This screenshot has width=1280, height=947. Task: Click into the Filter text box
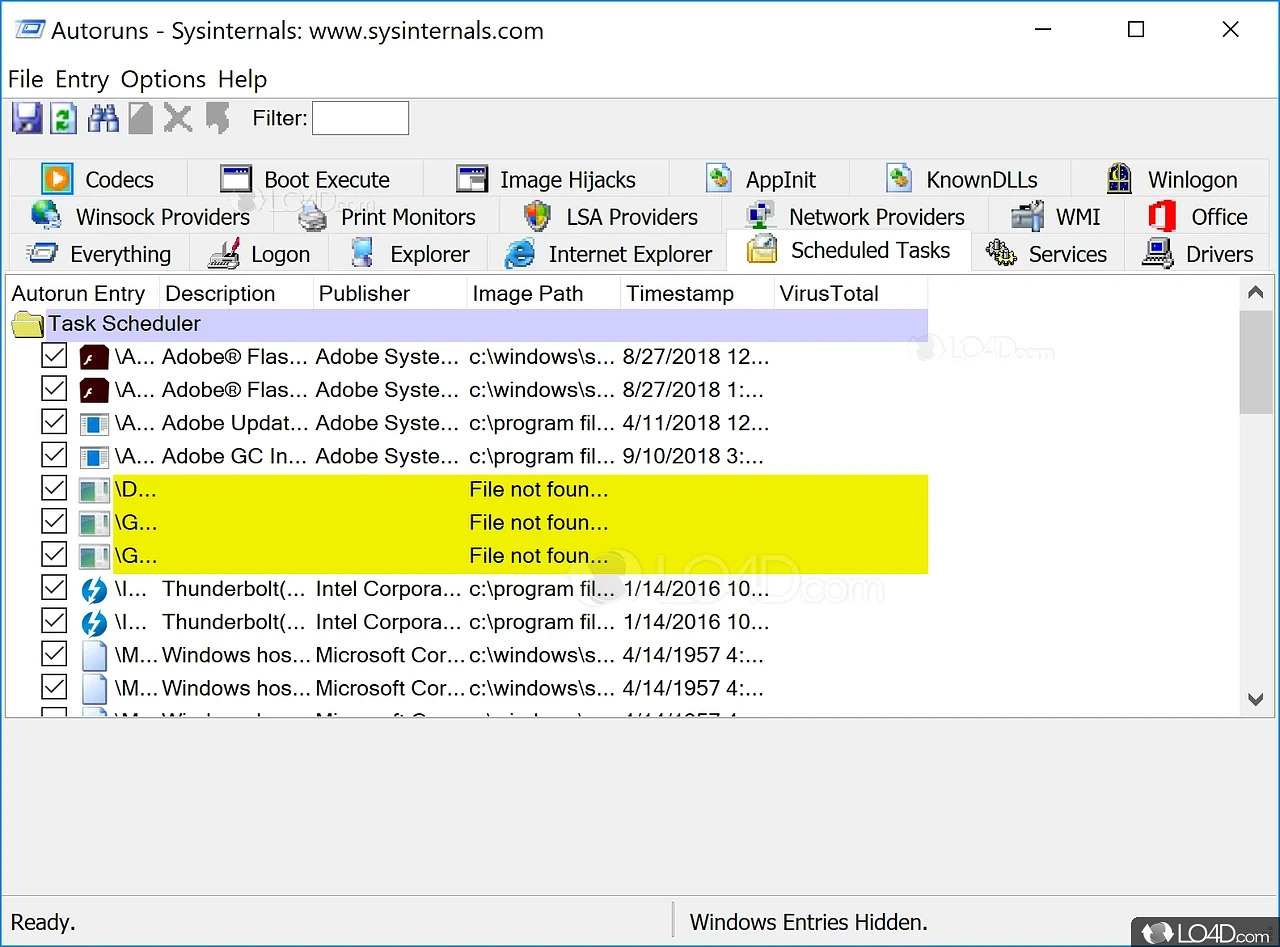point(360,118)
